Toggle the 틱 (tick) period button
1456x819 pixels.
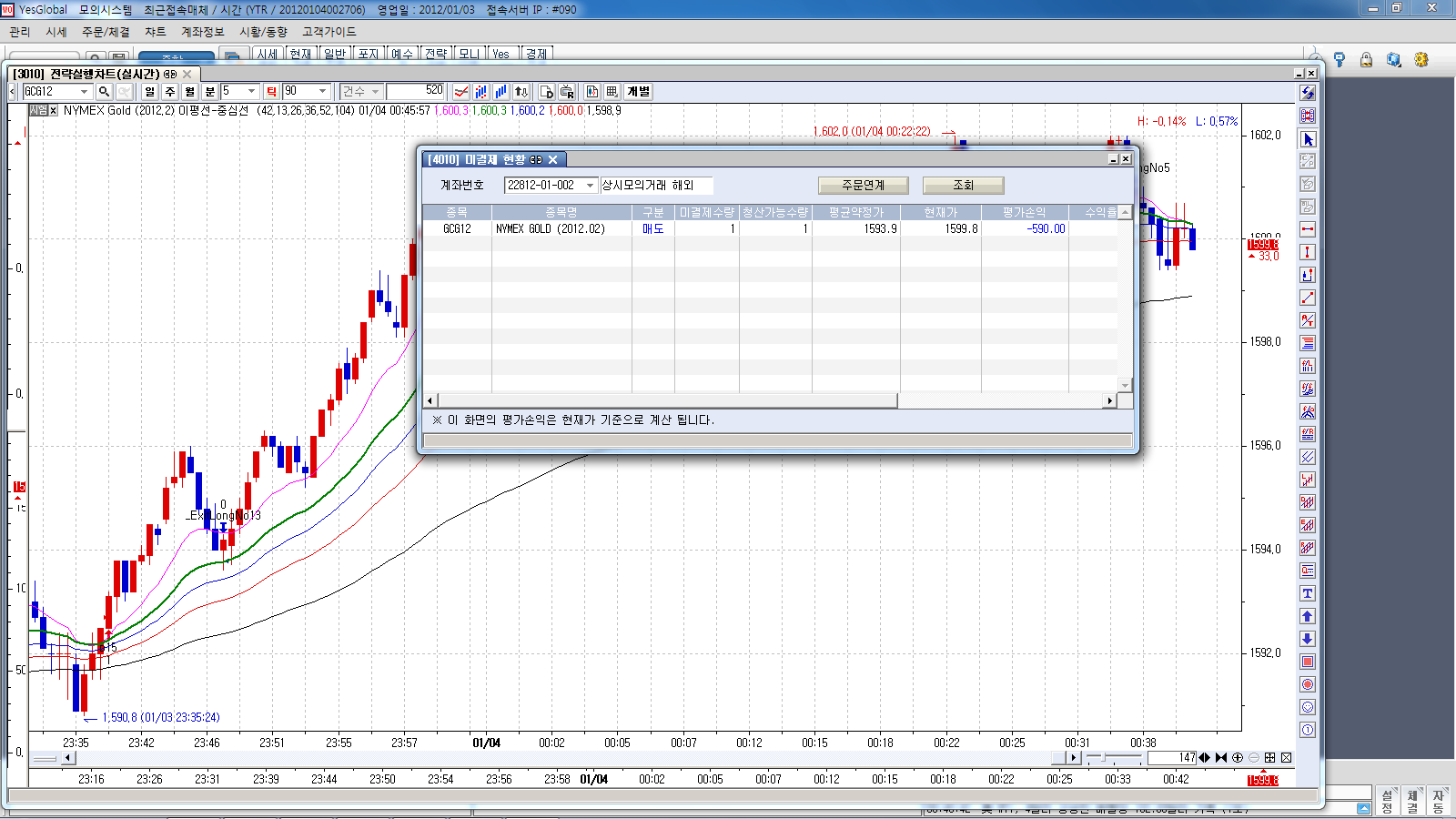[x=271, y=91]
